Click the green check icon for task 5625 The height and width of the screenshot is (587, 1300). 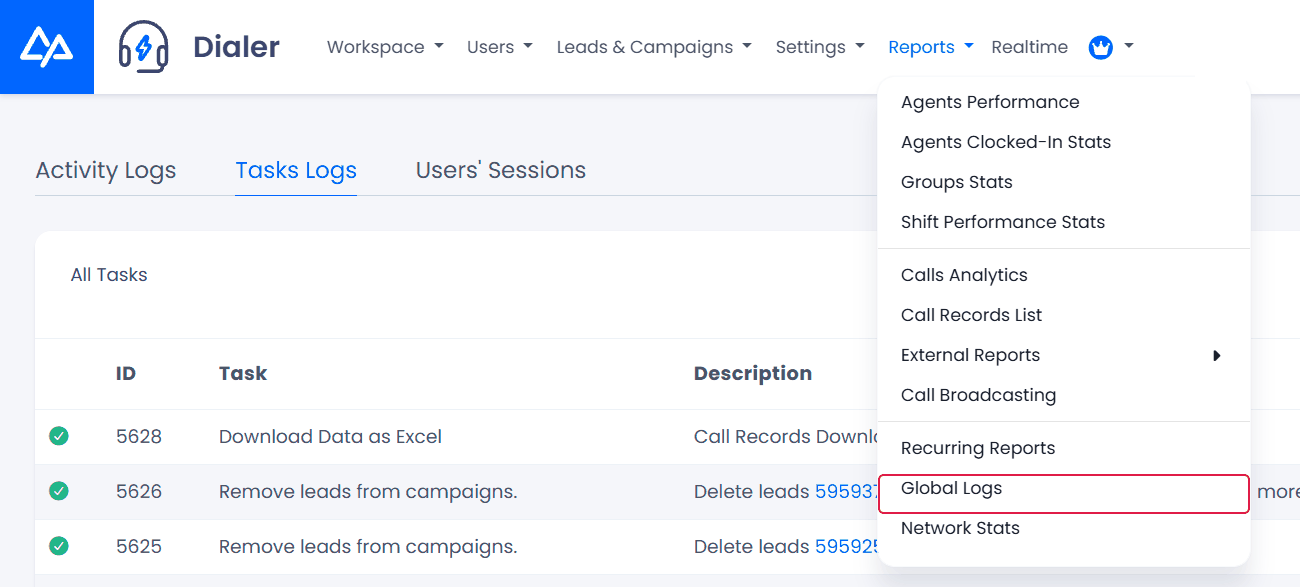59,546
